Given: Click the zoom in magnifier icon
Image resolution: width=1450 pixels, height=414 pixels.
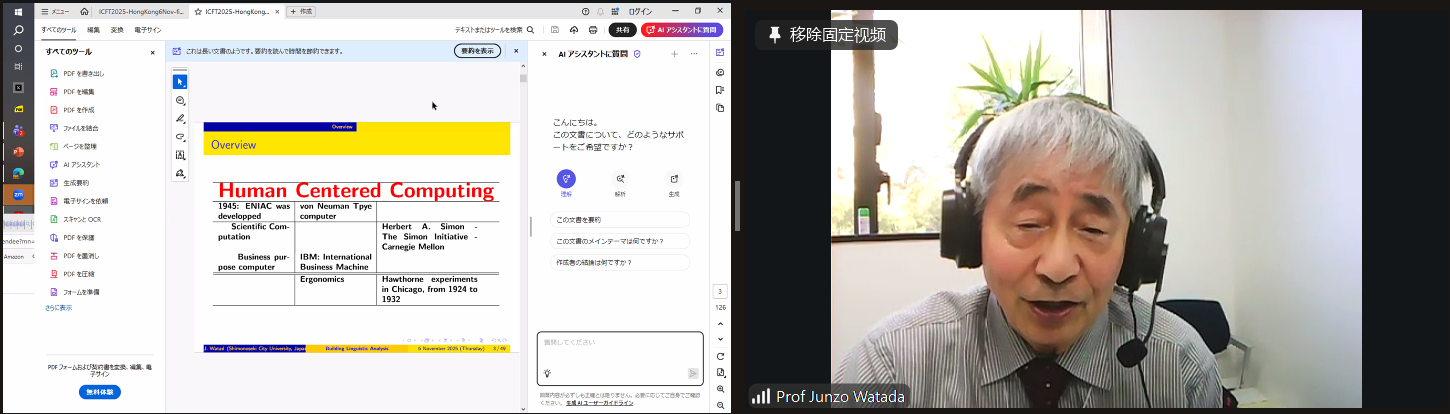Looking at the screenshot, I should [x=720, y=389].
